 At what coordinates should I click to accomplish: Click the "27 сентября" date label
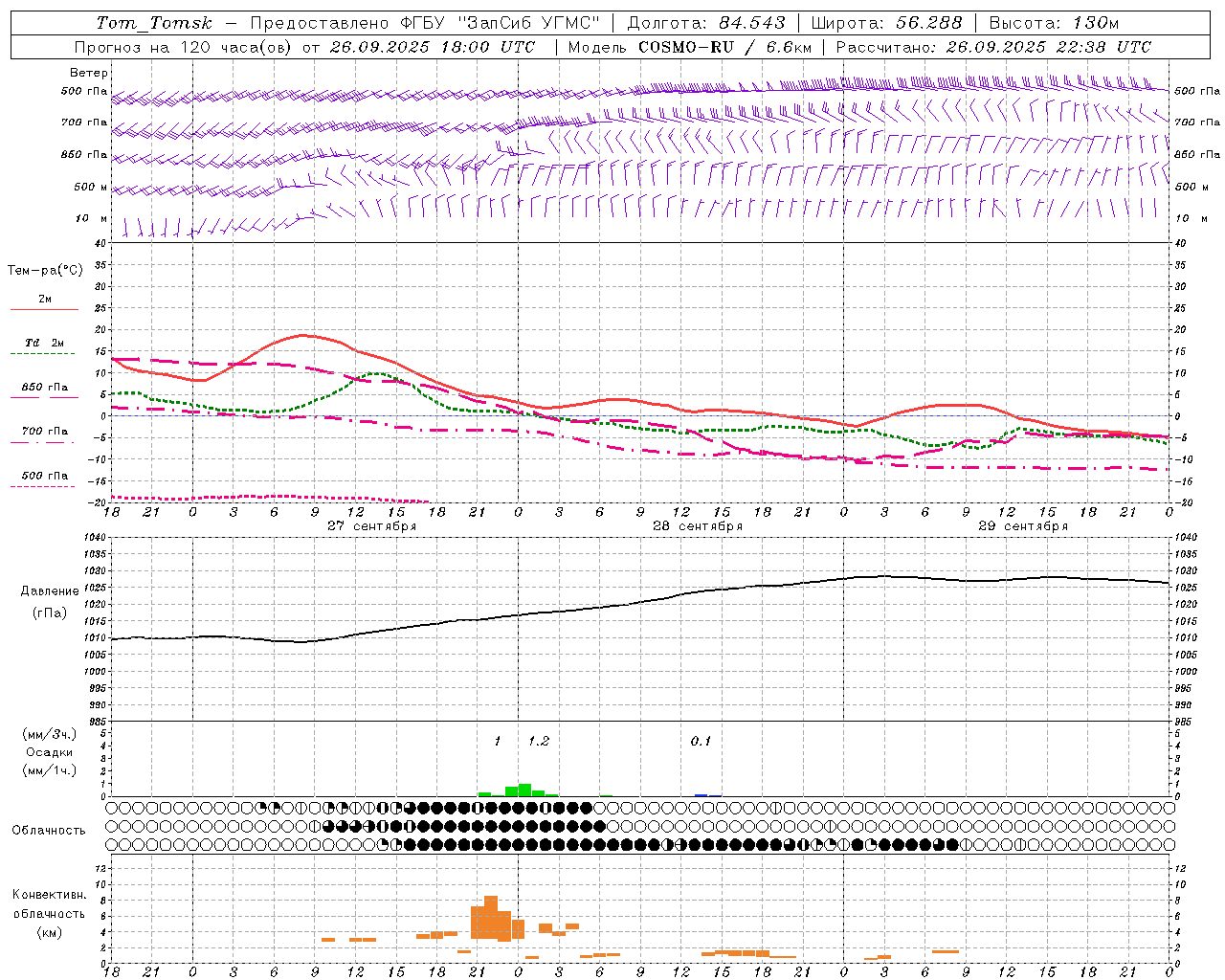pos(371,525)
